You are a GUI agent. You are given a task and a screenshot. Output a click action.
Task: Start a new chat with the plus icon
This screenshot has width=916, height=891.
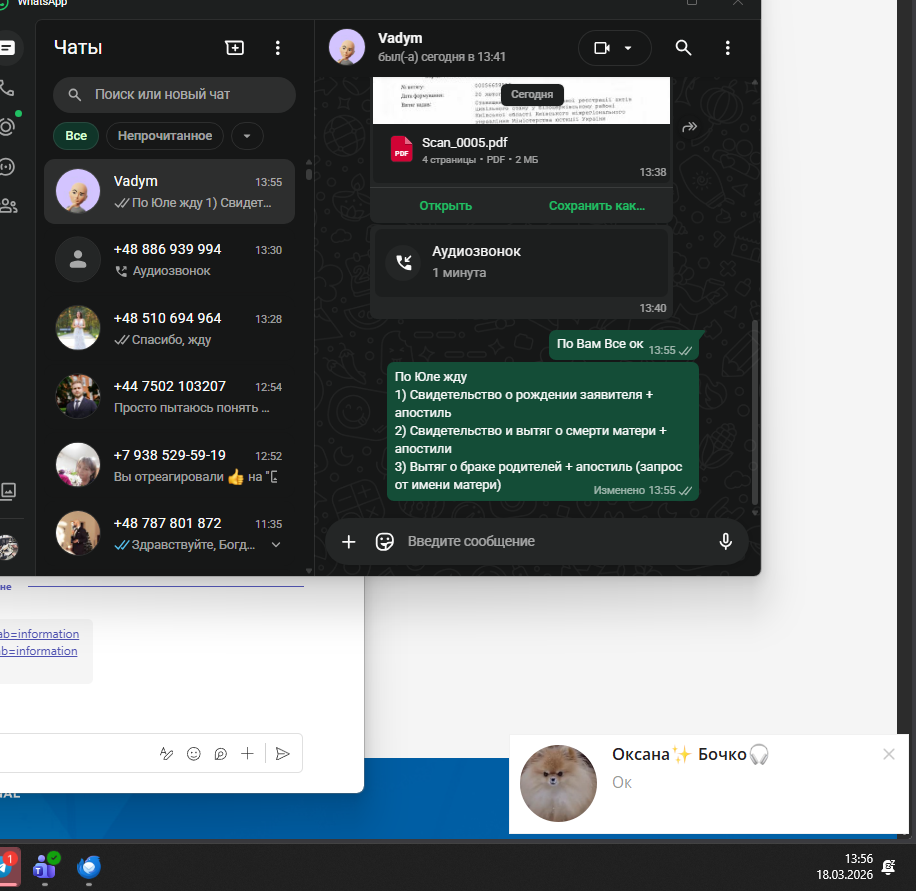point(234,48)
